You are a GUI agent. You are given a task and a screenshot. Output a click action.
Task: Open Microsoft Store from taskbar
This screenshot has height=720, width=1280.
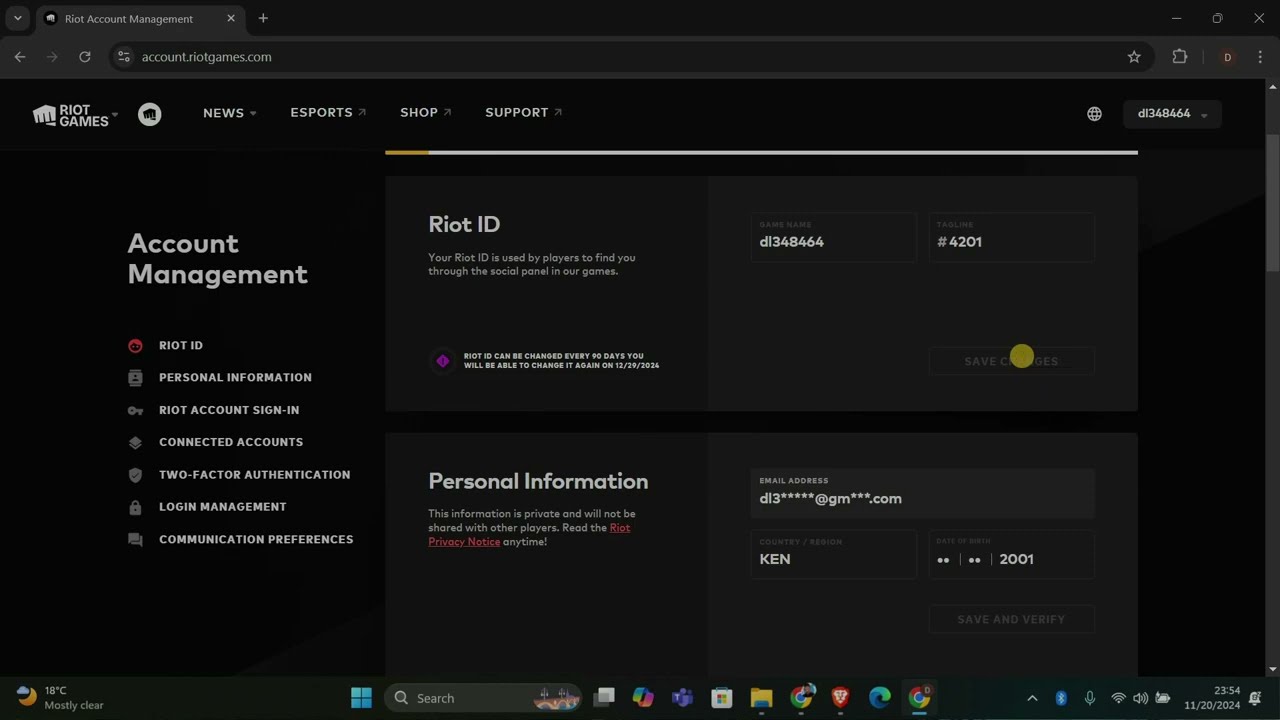point(722,698)
